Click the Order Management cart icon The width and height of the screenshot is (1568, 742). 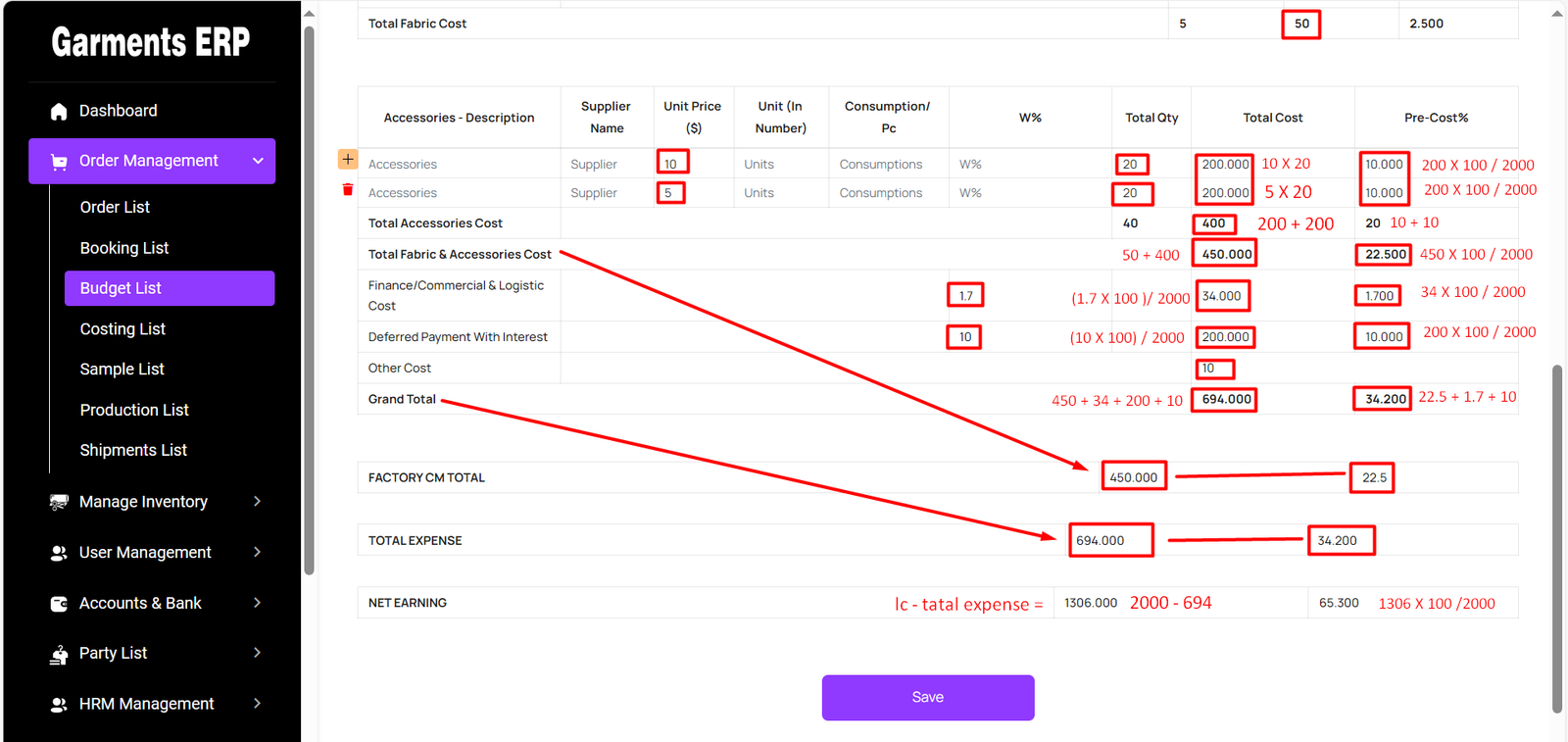59,162
